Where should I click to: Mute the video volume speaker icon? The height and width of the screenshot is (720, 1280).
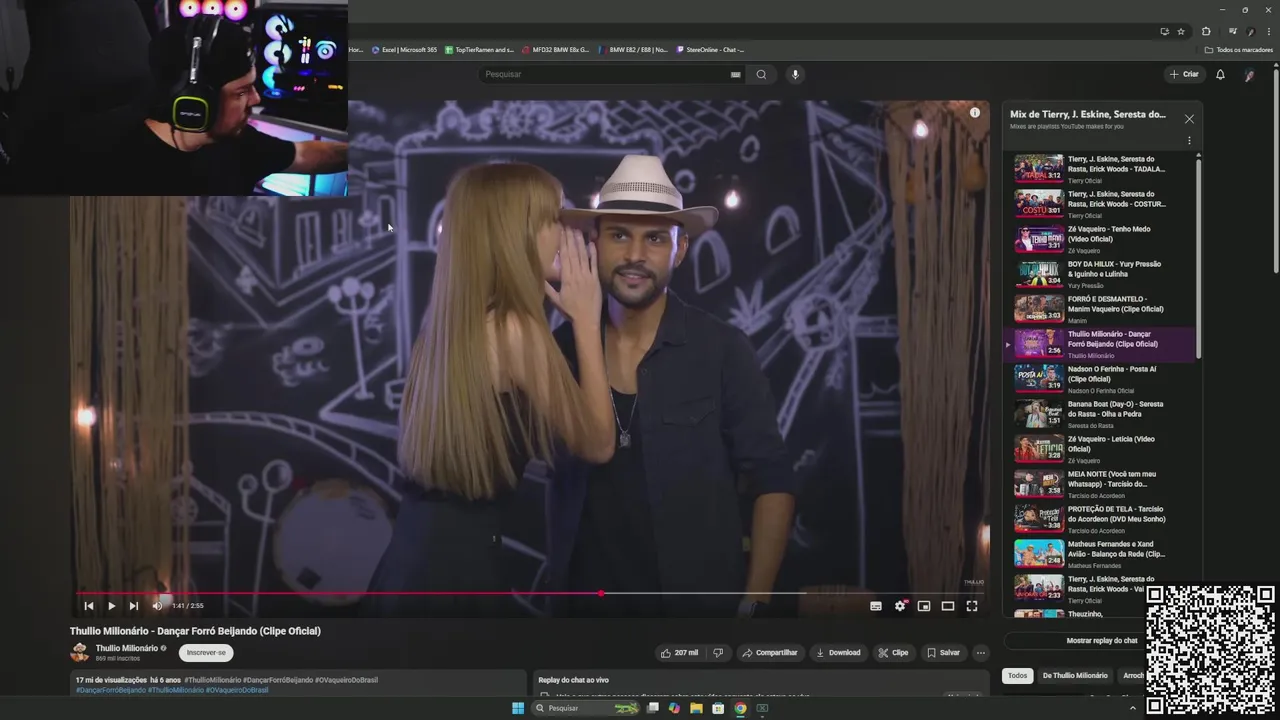pyautogui.click(x=157, y=606)
